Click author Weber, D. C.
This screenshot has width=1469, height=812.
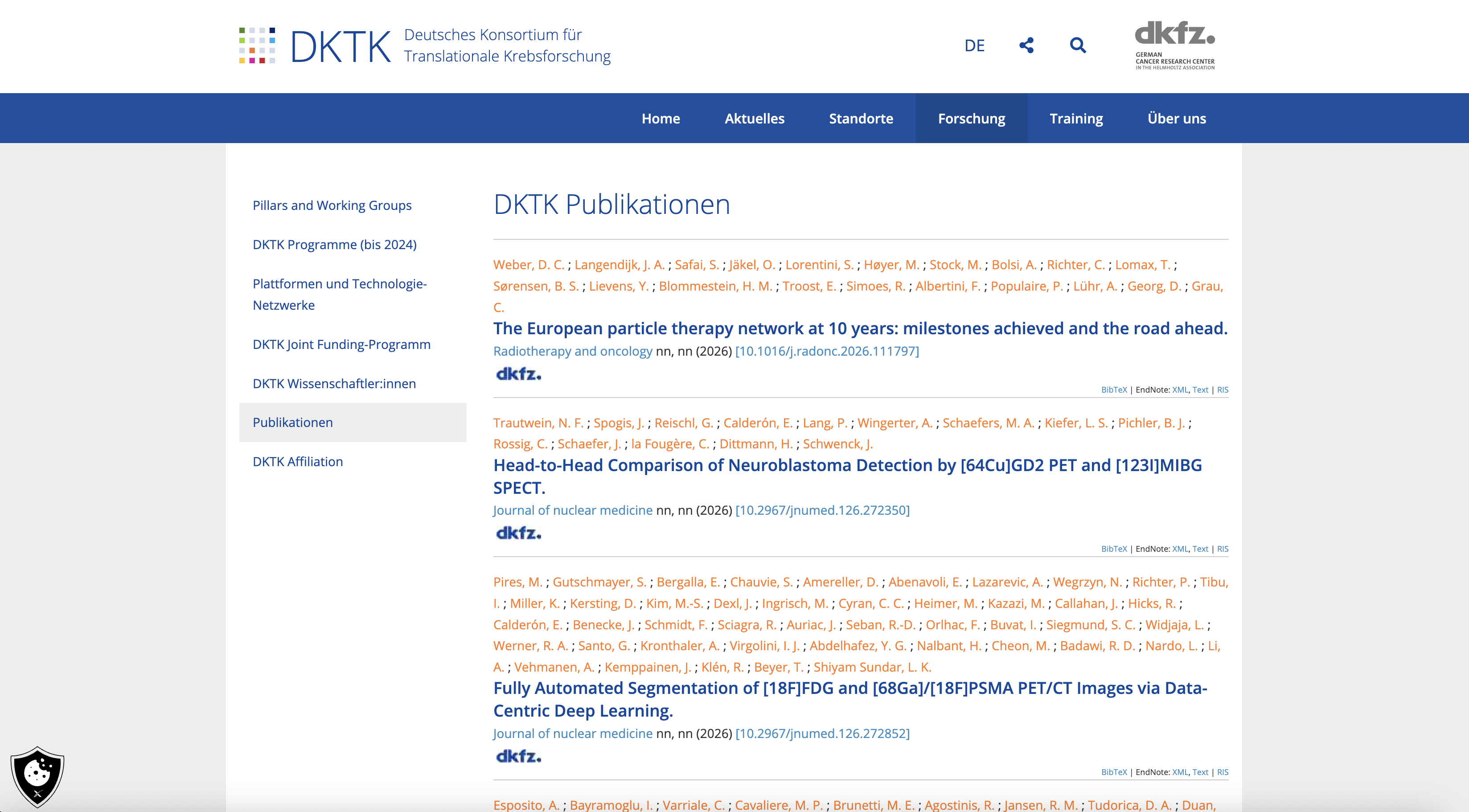tap(529, 265)
